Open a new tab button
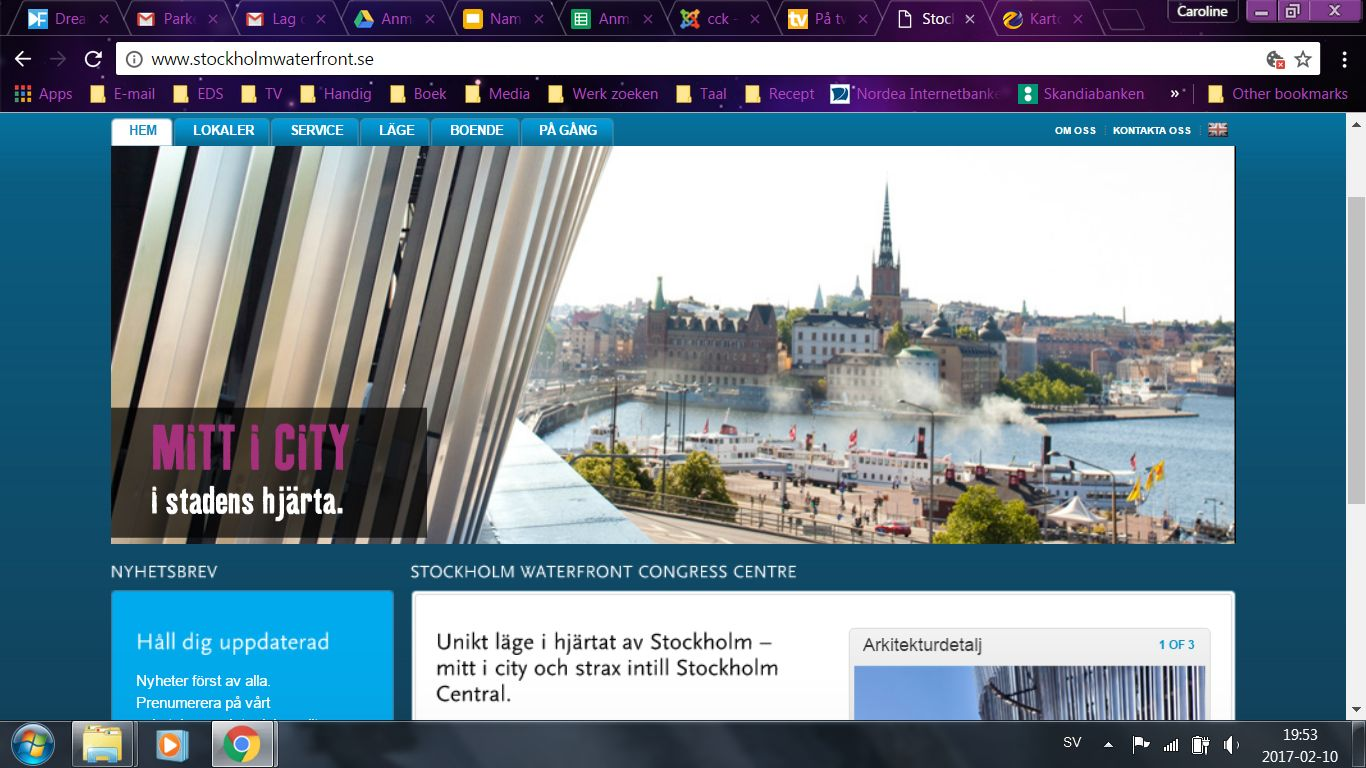 (x=1125, y=20)
